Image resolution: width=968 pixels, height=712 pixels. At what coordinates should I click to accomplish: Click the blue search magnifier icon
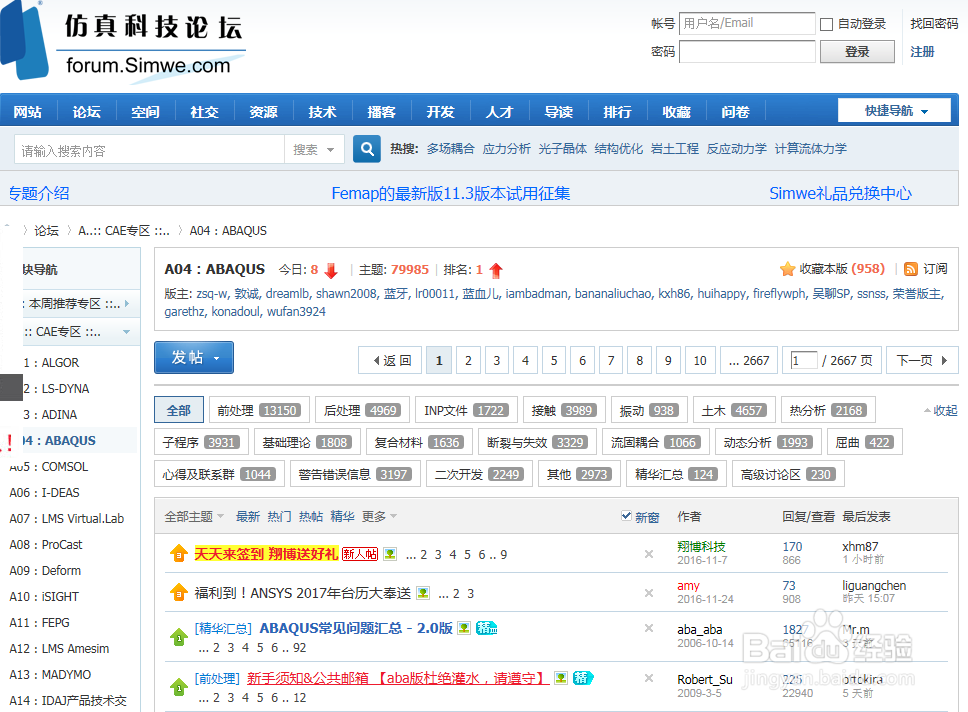[367, 149]
